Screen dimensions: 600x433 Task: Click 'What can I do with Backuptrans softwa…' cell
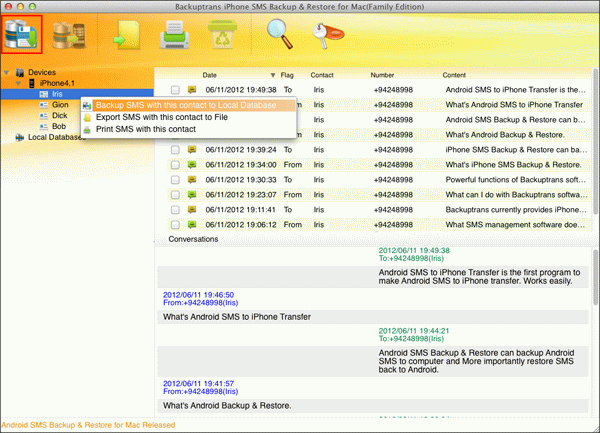516,195
